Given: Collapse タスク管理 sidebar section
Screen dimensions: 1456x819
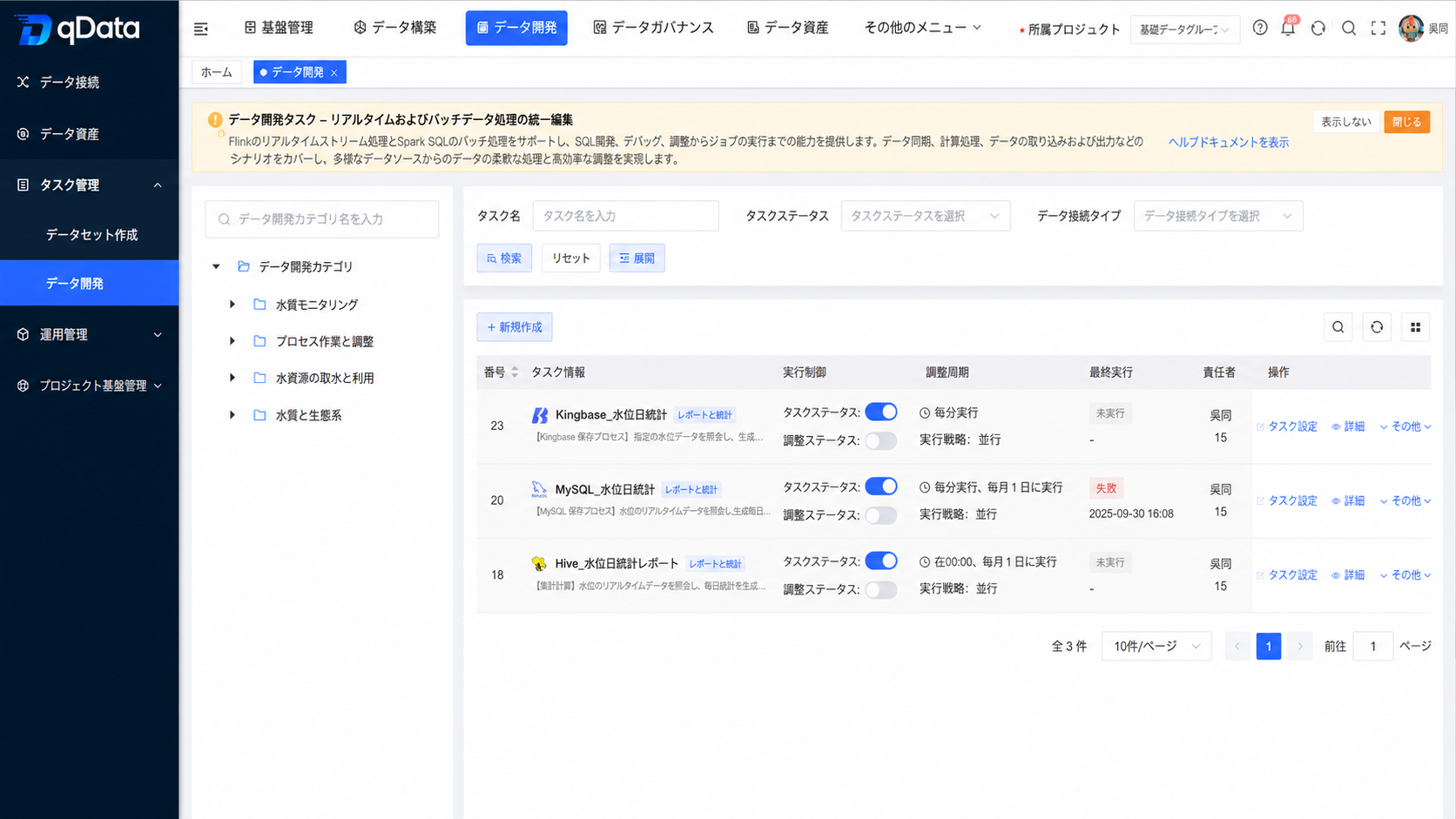Looking at the screenshot, I should [x=89, y=185].
